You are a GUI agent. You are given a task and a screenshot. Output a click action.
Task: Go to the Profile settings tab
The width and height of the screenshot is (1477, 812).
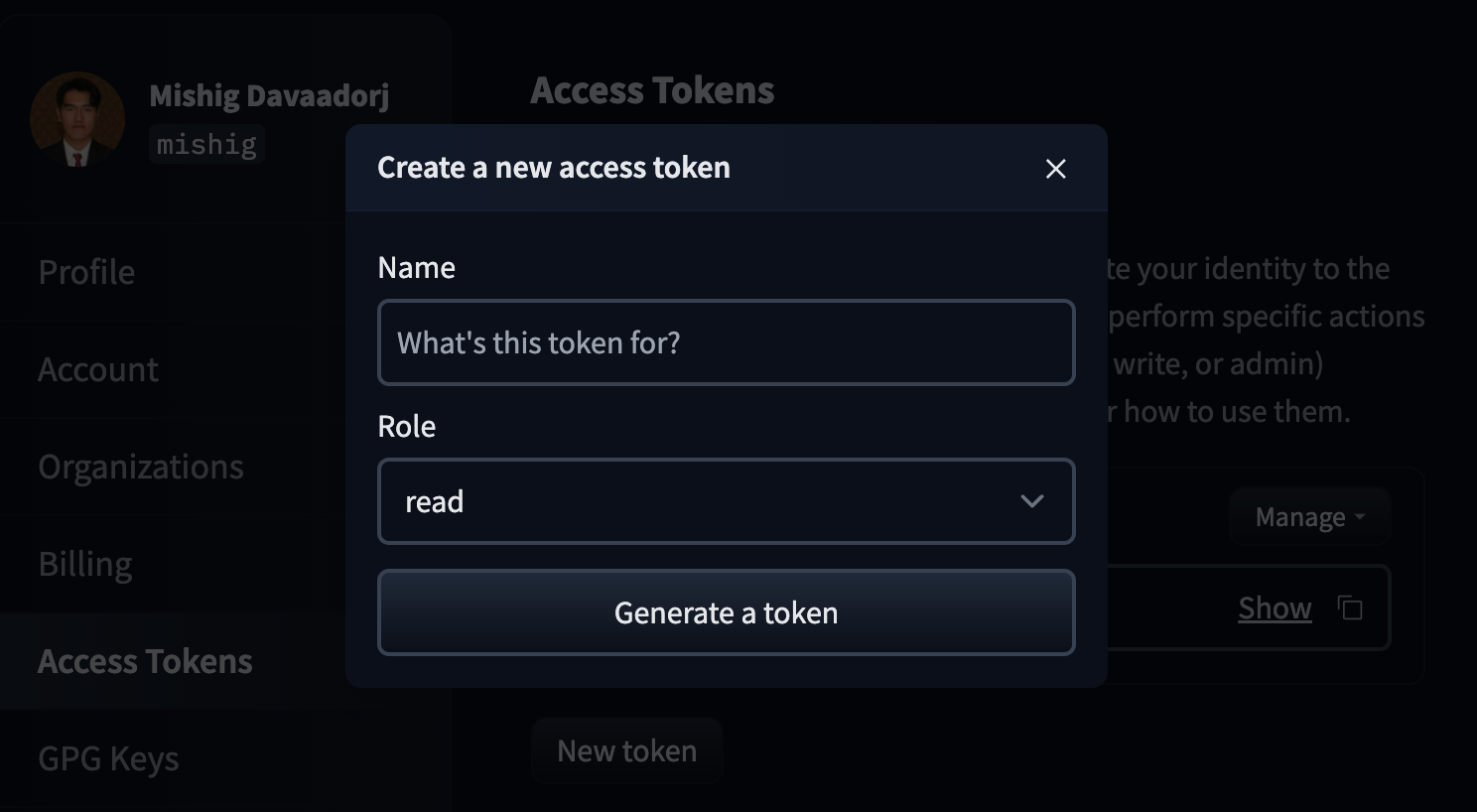coord(86,272)
